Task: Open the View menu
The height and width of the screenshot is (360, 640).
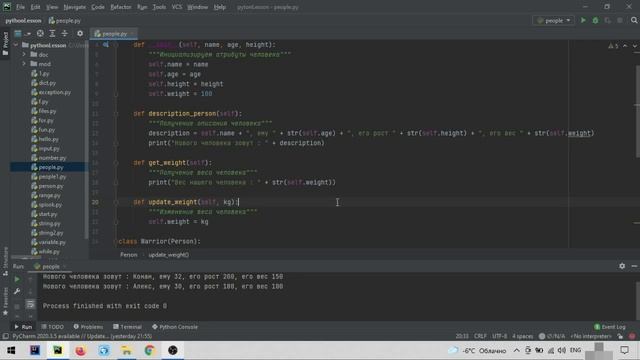Action: pos(52,7)
